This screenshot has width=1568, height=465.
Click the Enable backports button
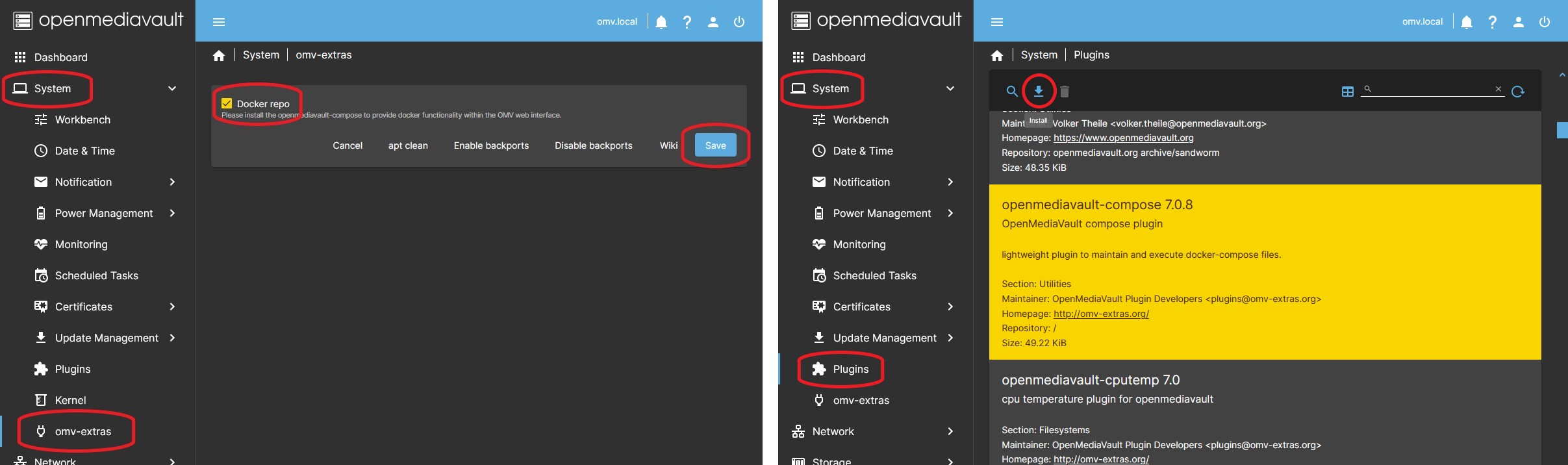pos(491,145)
